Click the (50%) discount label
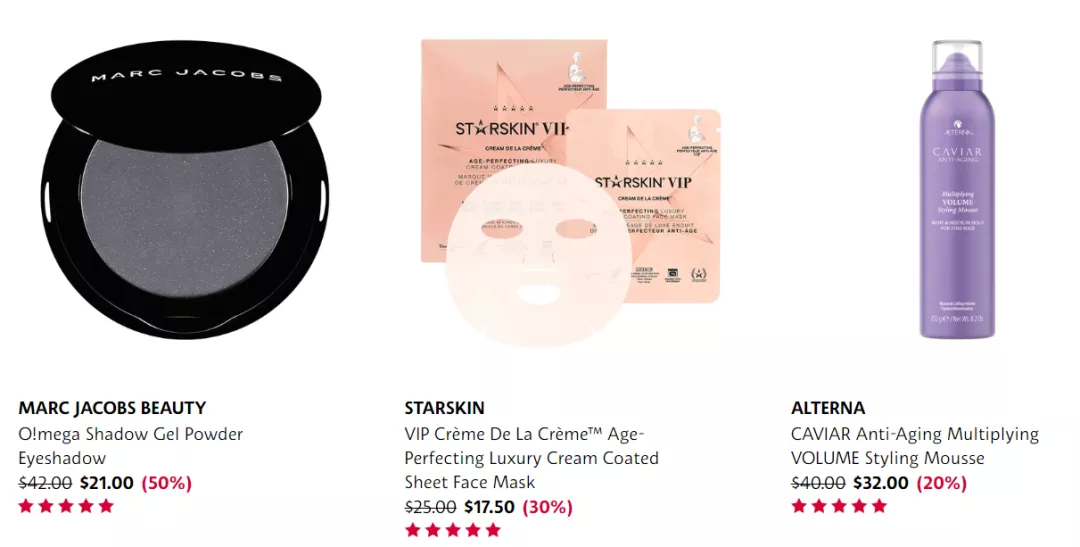Viewport: 1080px width, 547px height. point(167,483)
